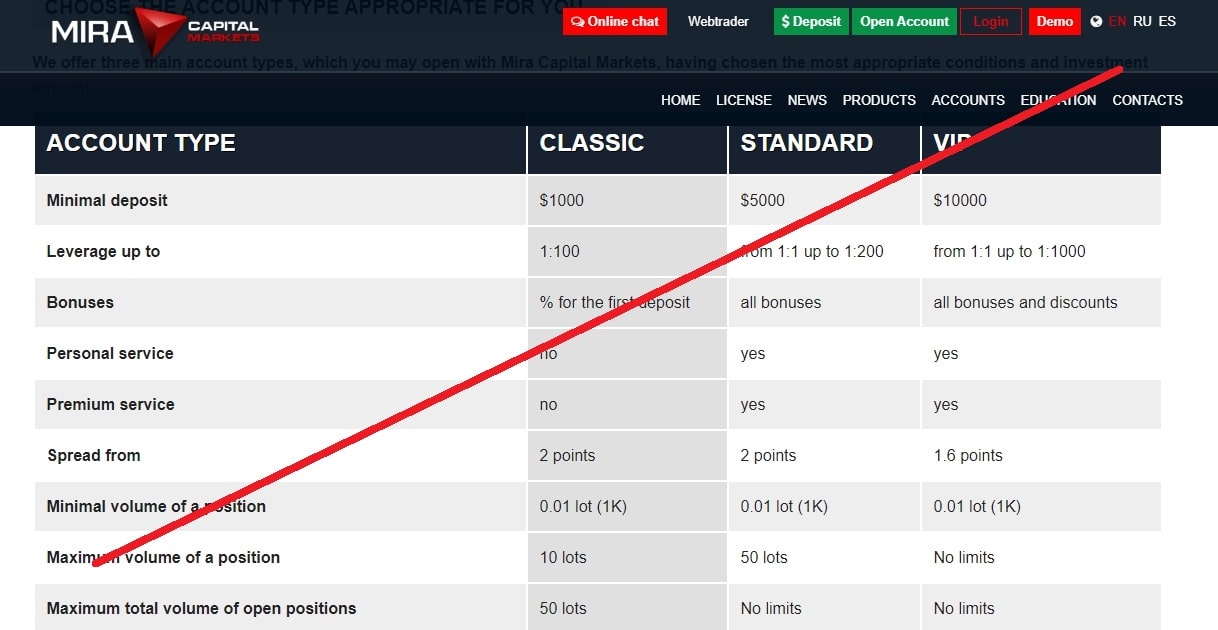Click the Leverage up to row label
This screenshot has width=1218, height=630.
pyautogui.click(x=103, y=251)
